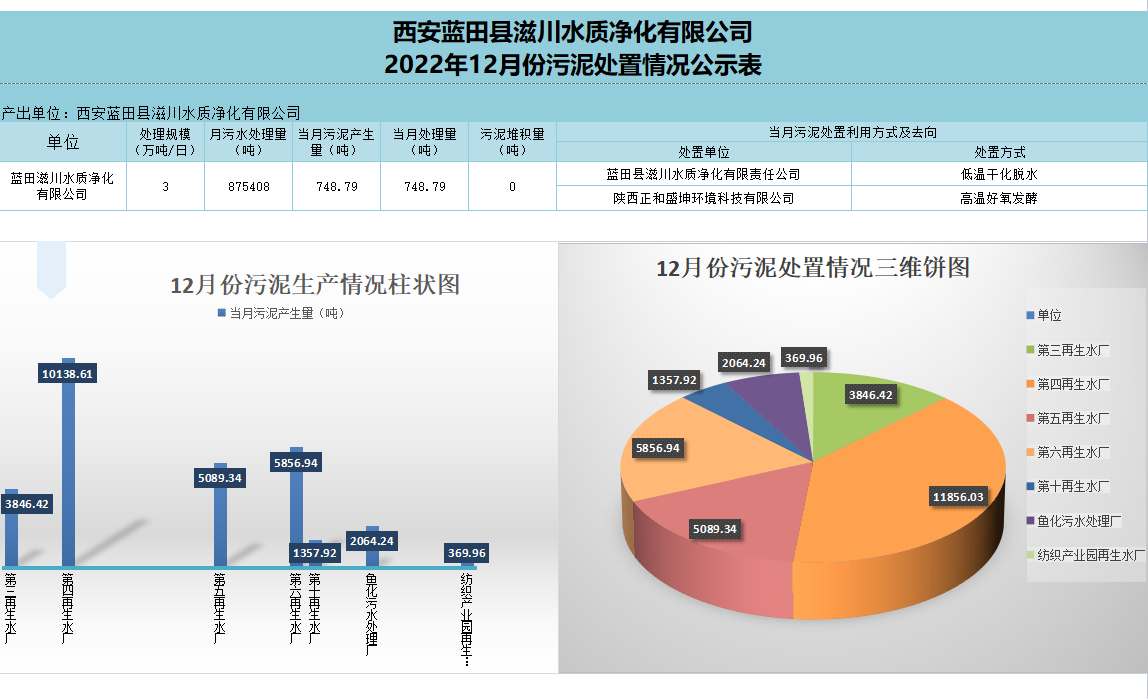Click the 369.96 data label in the bar chart

(x=467, y=553)
